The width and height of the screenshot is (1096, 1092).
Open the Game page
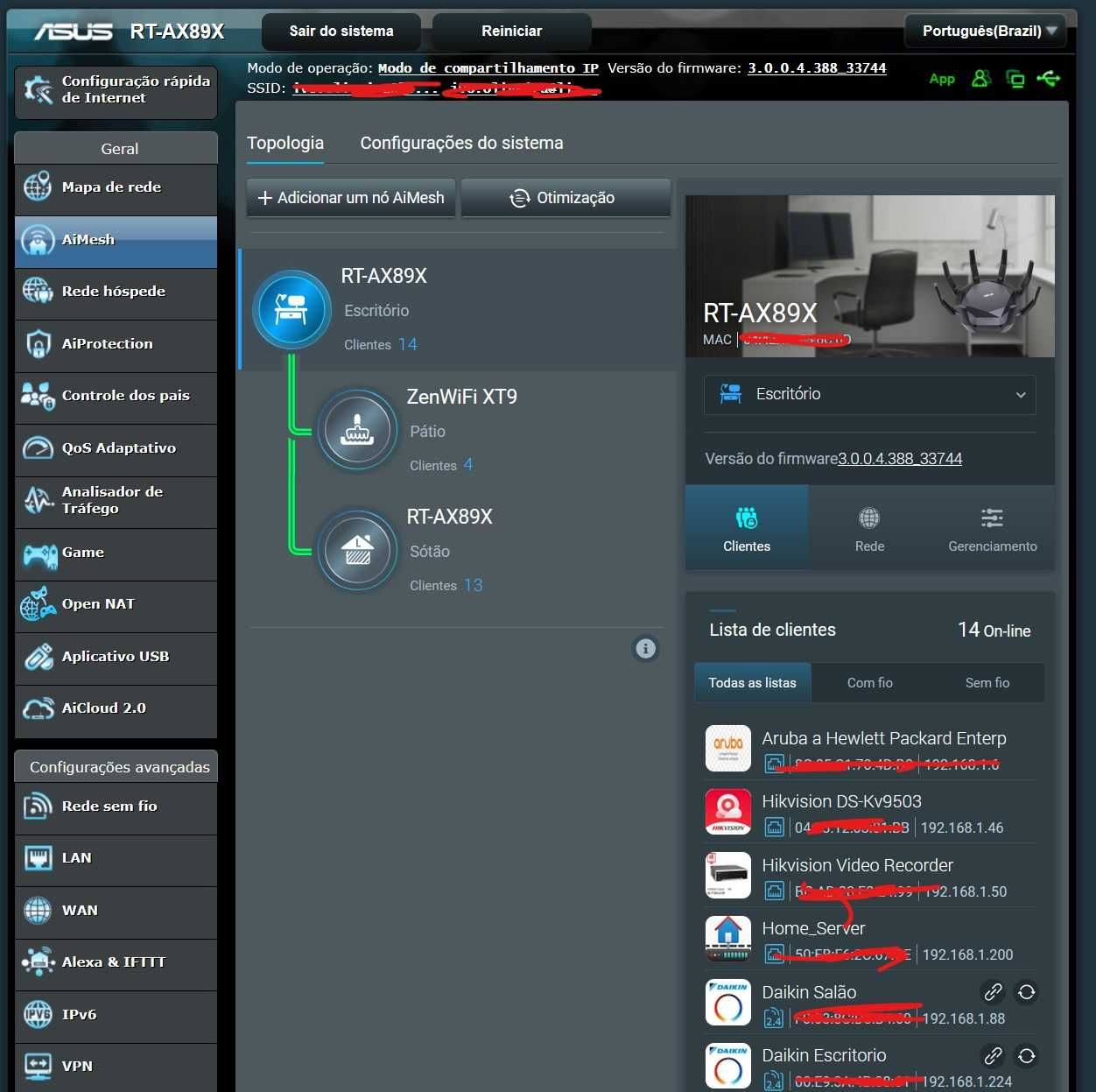coord(116,553)
